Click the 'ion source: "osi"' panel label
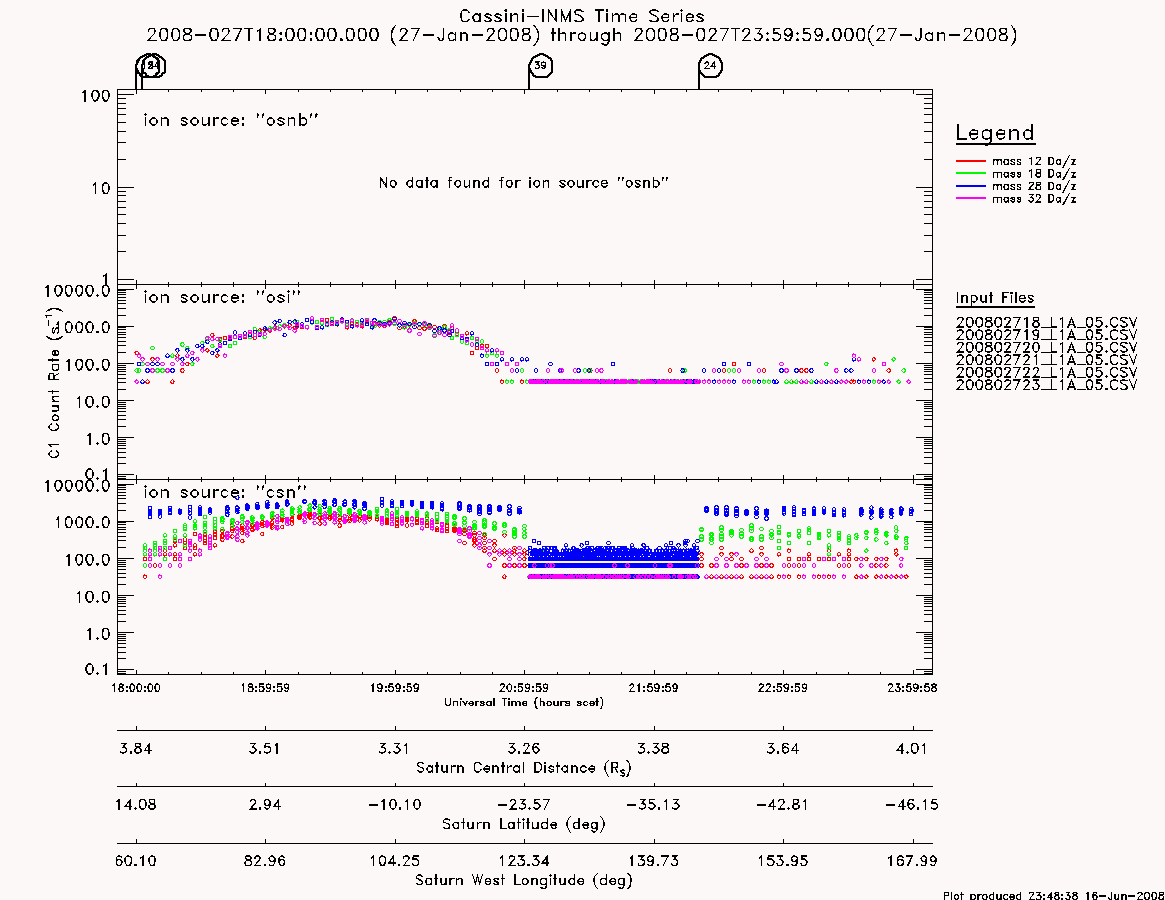Viewport: 1165px width, 900px height. pos(222,297)
